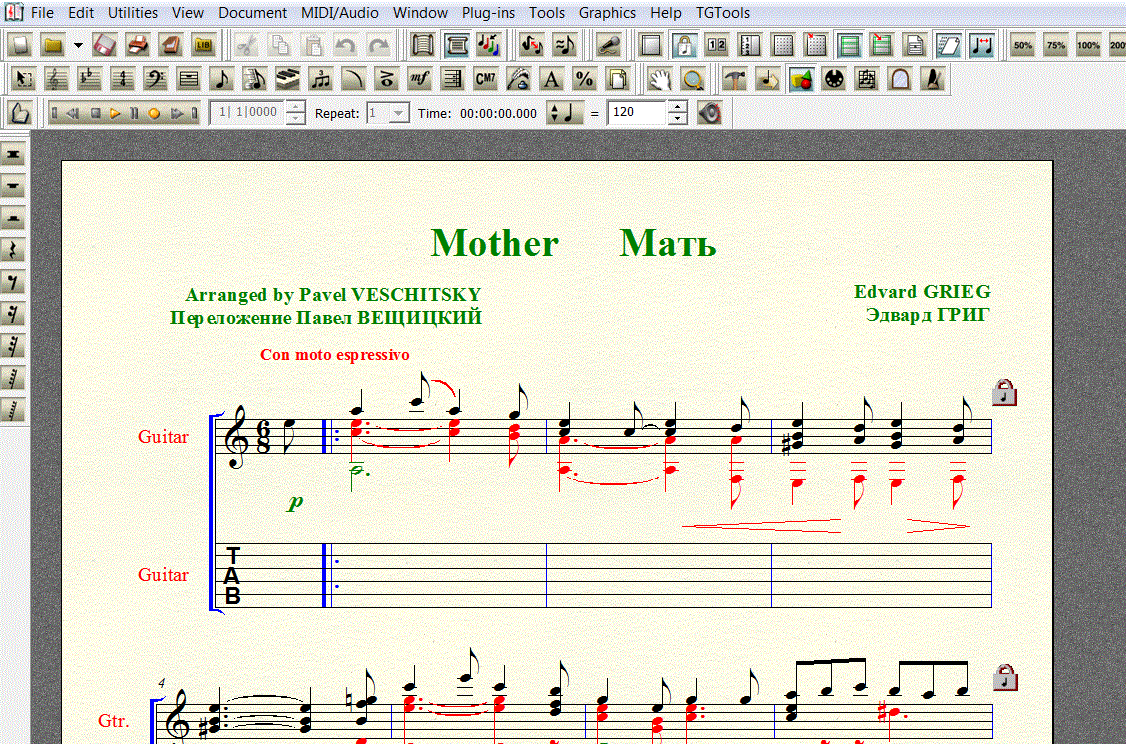
Task: Select the Zoom magnifier tool
Action: 692,78
